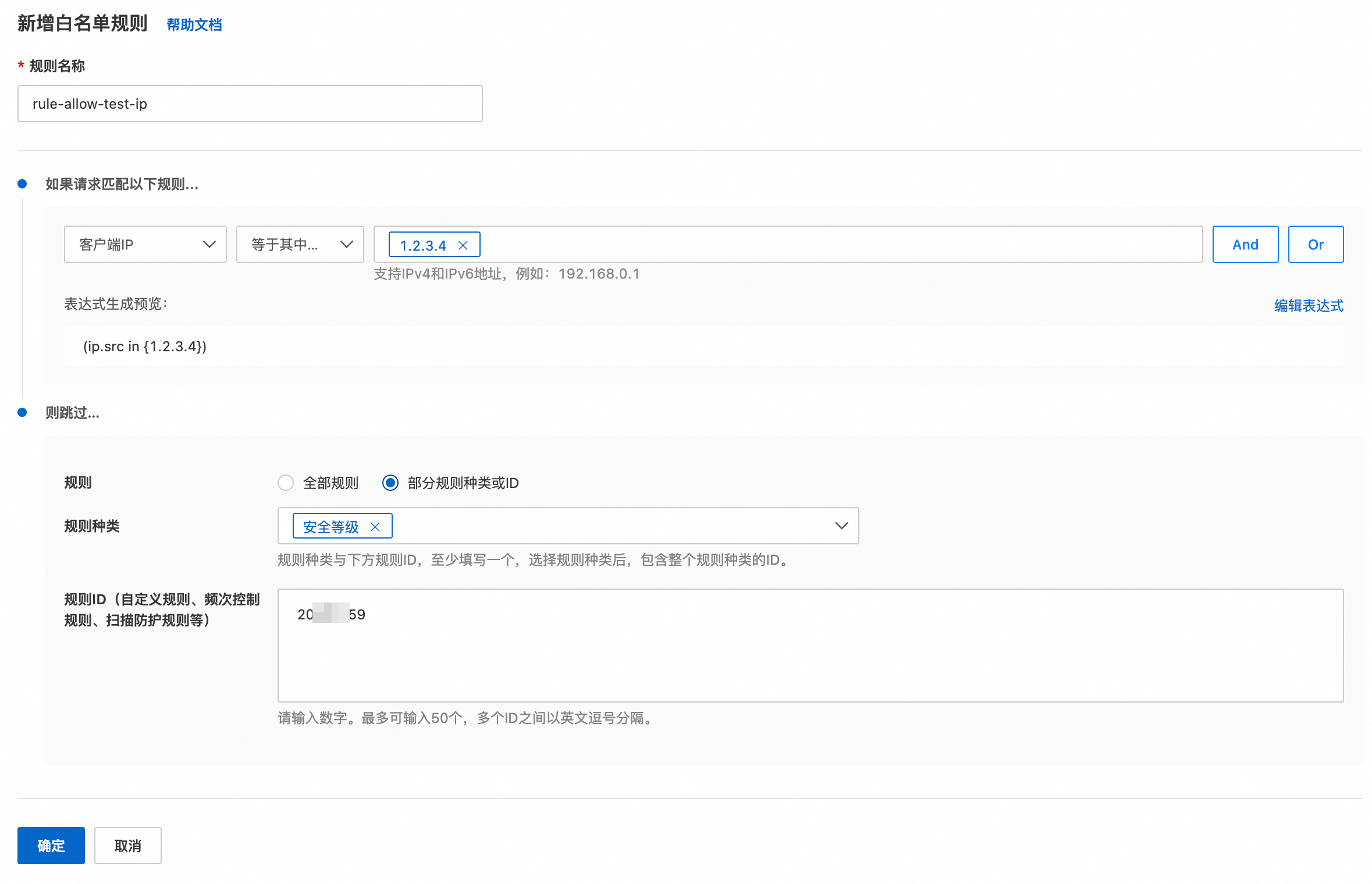
Task: Open the 帮助文档 help link
Action: [194, 25]
